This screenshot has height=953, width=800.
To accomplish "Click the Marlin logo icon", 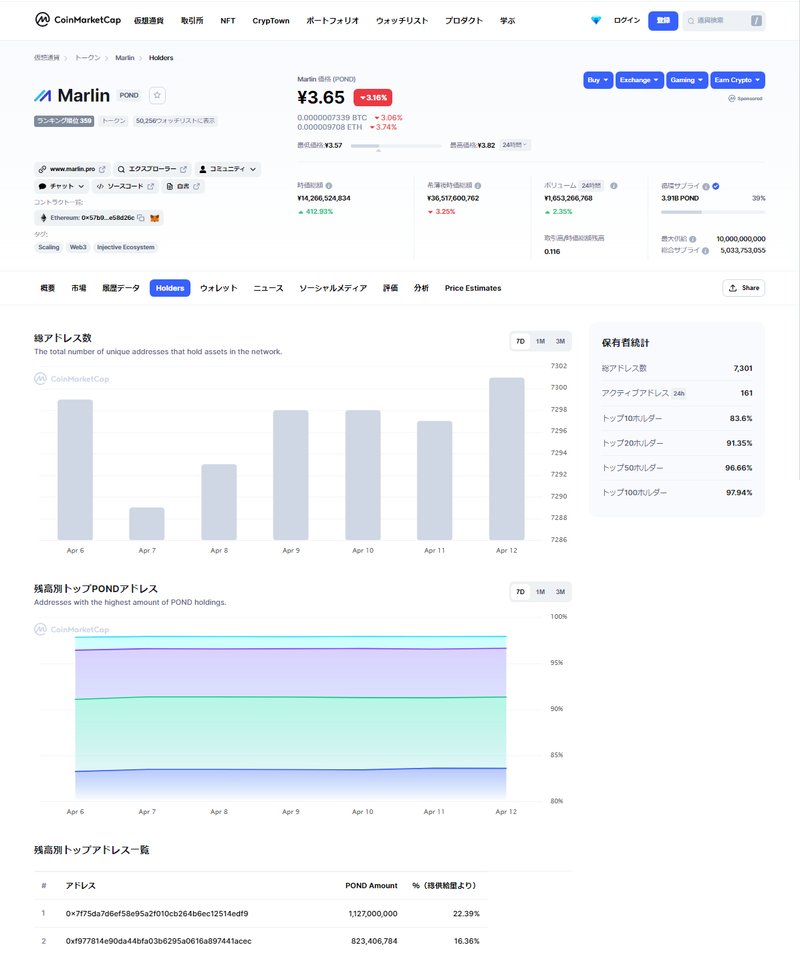I will click(43, 95).
